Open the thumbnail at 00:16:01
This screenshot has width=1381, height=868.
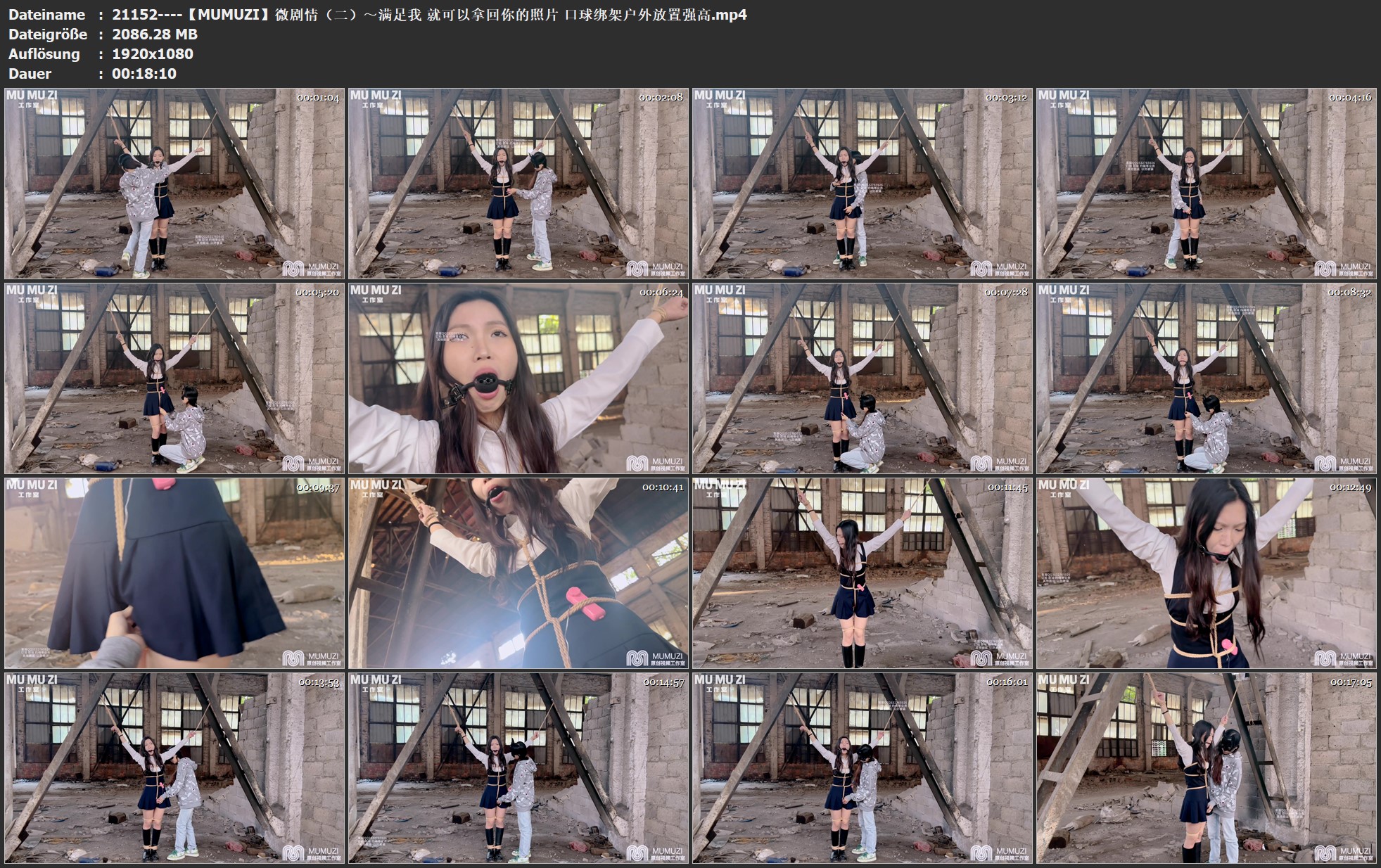863,768
